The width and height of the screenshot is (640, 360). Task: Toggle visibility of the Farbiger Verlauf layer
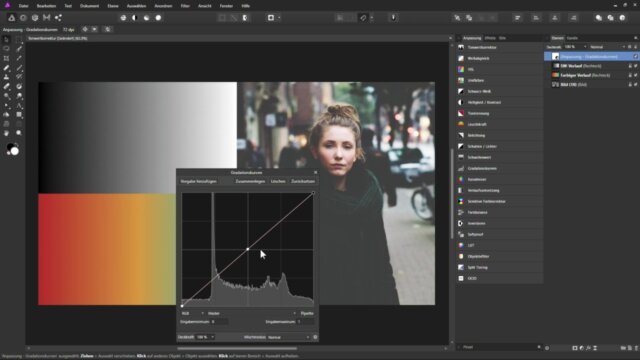(x=636, y=75)
